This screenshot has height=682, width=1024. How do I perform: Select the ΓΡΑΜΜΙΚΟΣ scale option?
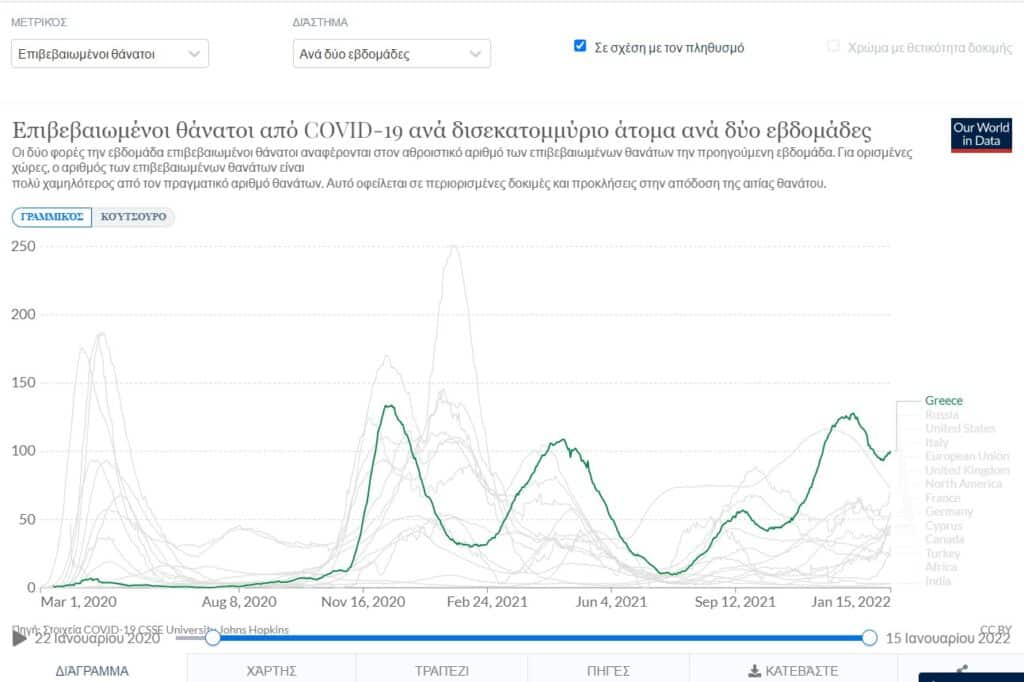[x=52, y=217]
